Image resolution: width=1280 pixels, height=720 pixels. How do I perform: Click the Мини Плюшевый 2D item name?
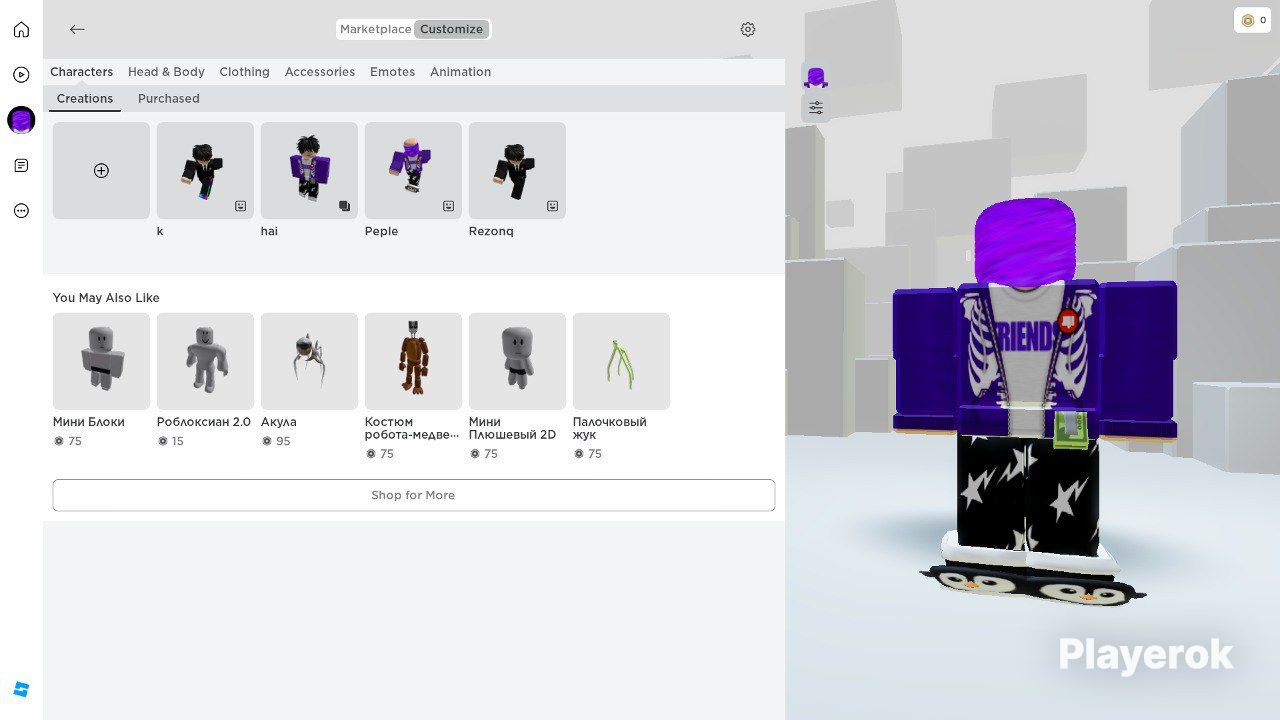[512, 428]
